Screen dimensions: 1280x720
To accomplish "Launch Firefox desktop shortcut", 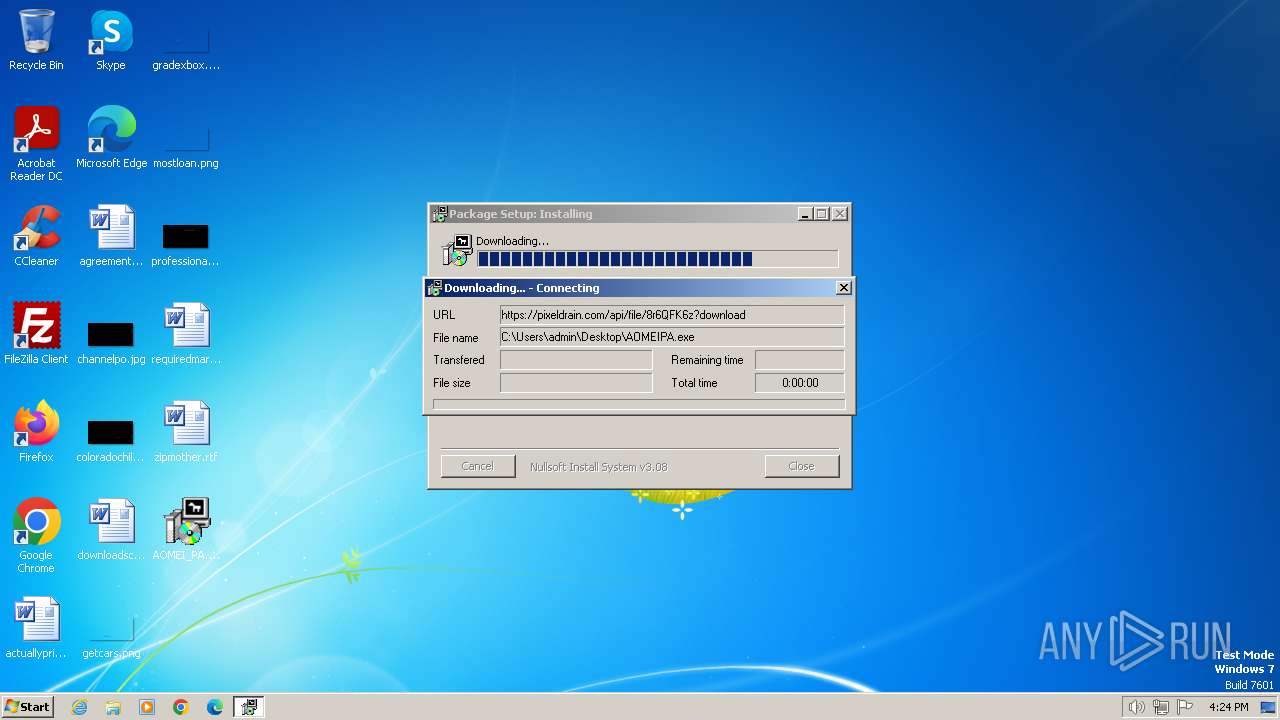I will (x=36, y=432).
